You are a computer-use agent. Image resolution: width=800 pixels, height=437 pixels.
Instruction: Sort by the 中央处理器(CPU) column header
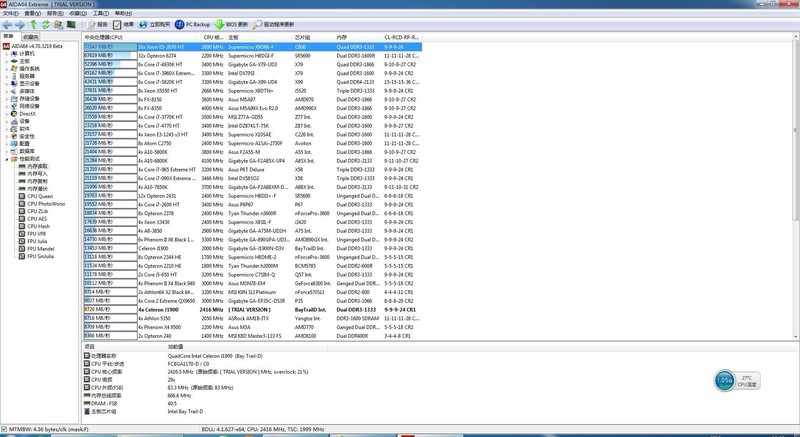140,37
